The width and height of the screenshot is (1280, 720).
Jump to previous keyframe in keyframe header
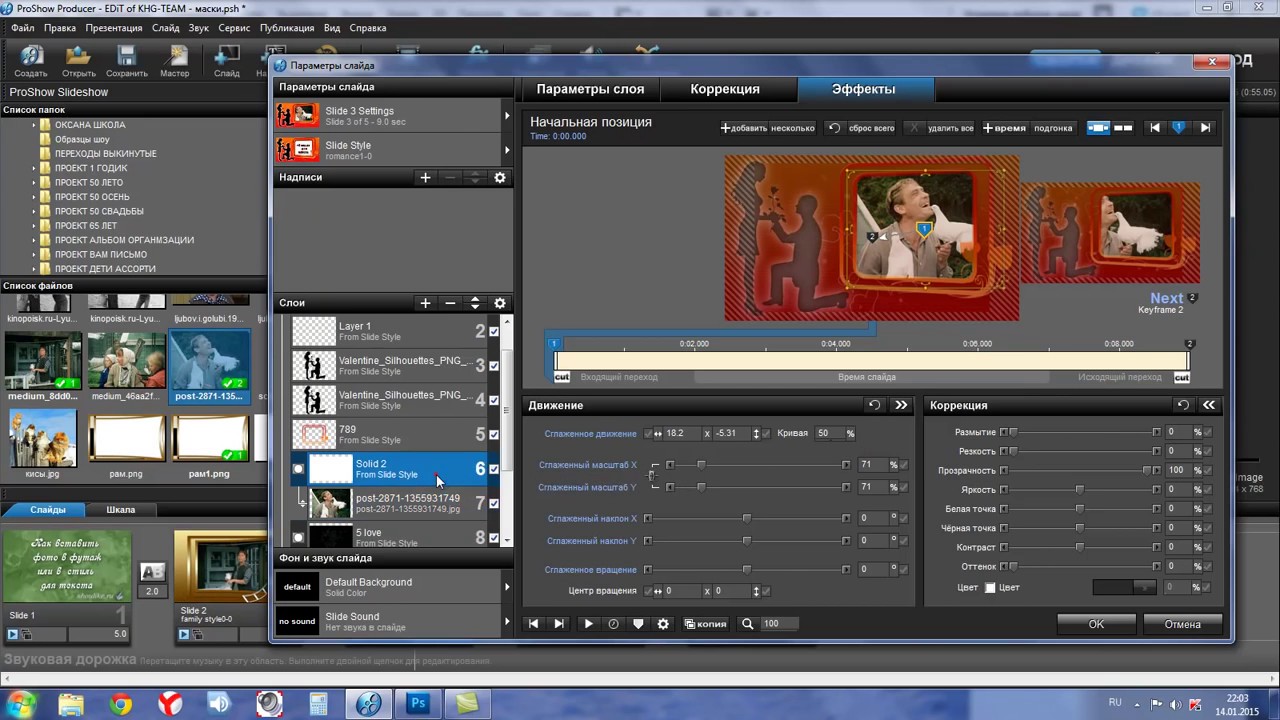click(1154, 128)
